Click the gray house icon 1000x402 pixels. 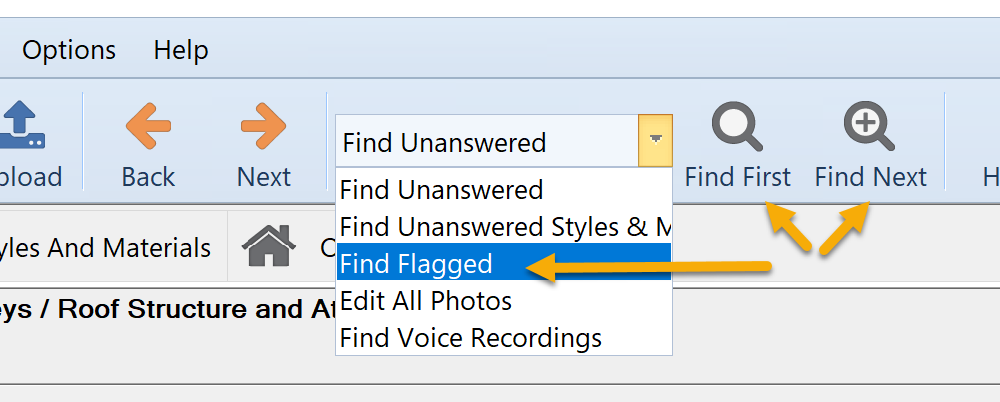click(x=268, y=246)
